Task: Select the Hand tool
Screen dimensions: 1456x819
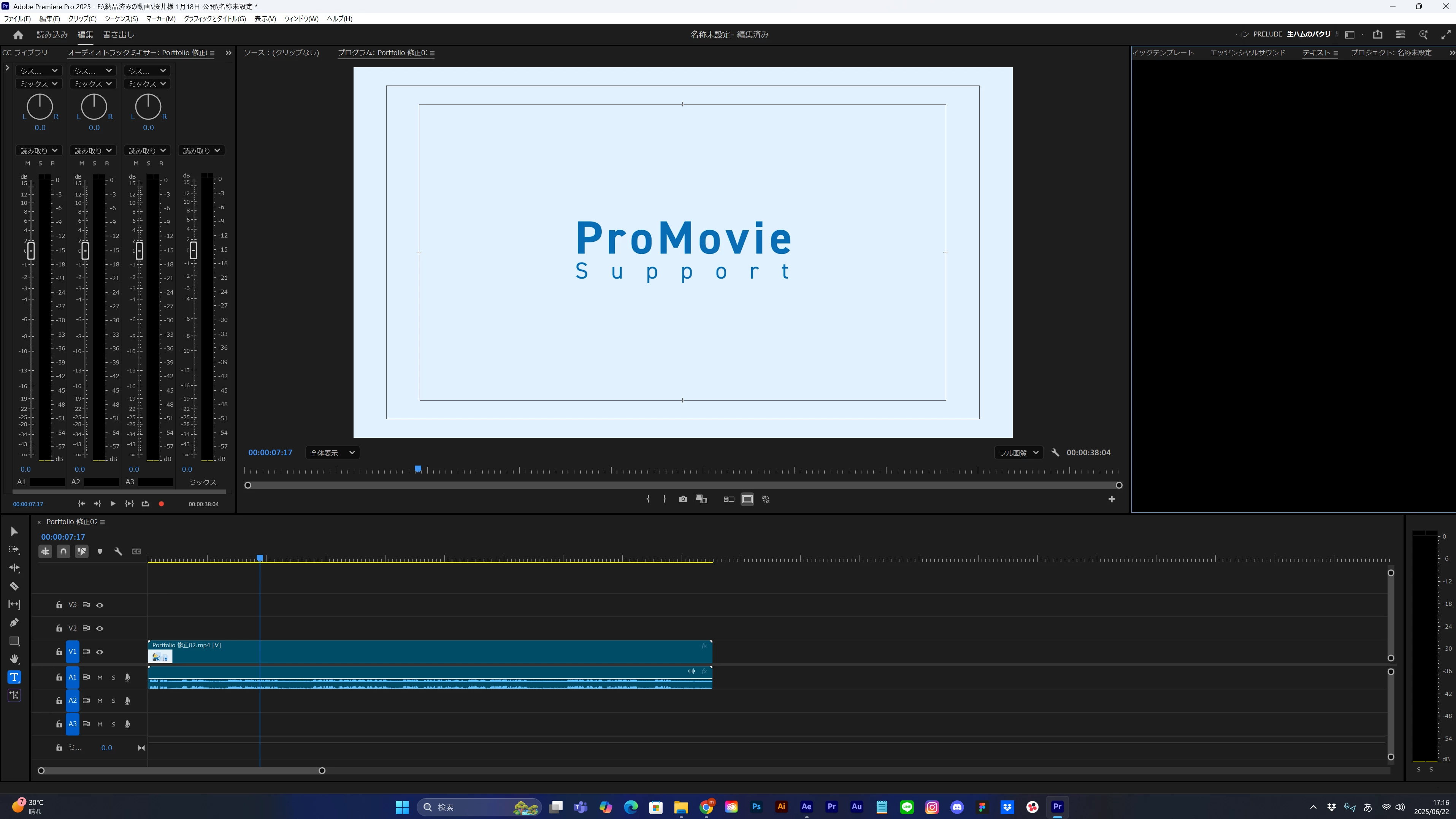Action: (x=14, y=659)
